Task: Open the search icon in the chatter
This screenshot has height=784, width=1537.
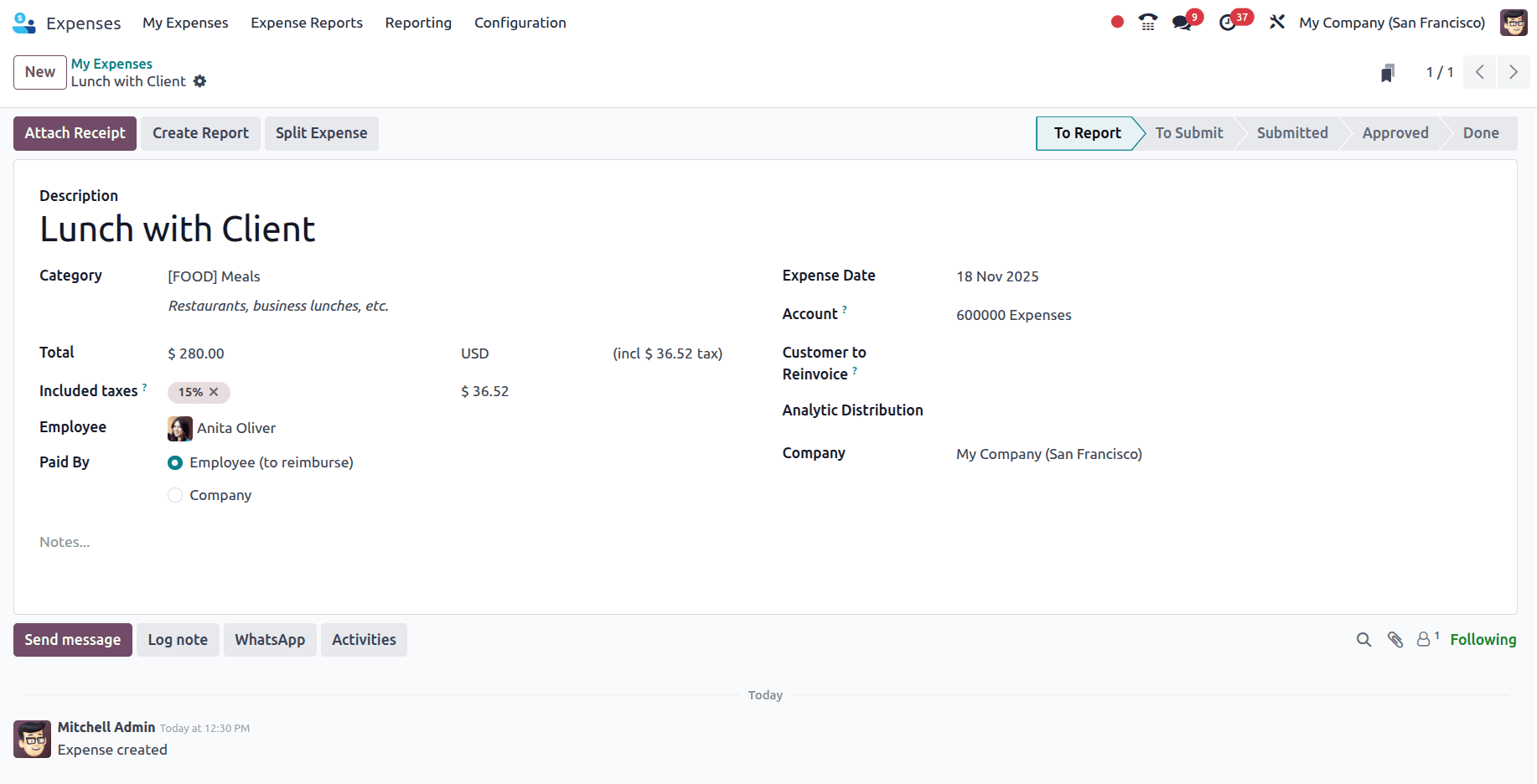Action: click(1364, 639)
